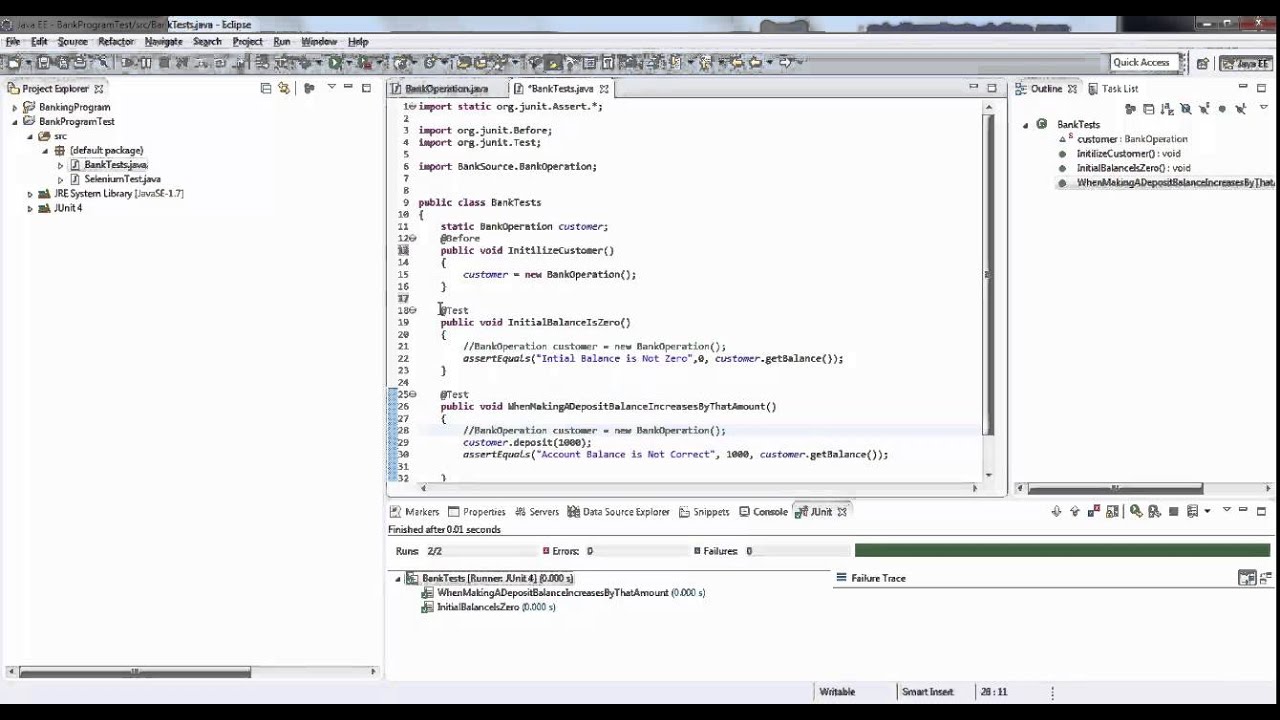Click Smart Insert status bar entry
Image resolution: width=1280 pixels, height=720 pixels.
click(927, 692)
